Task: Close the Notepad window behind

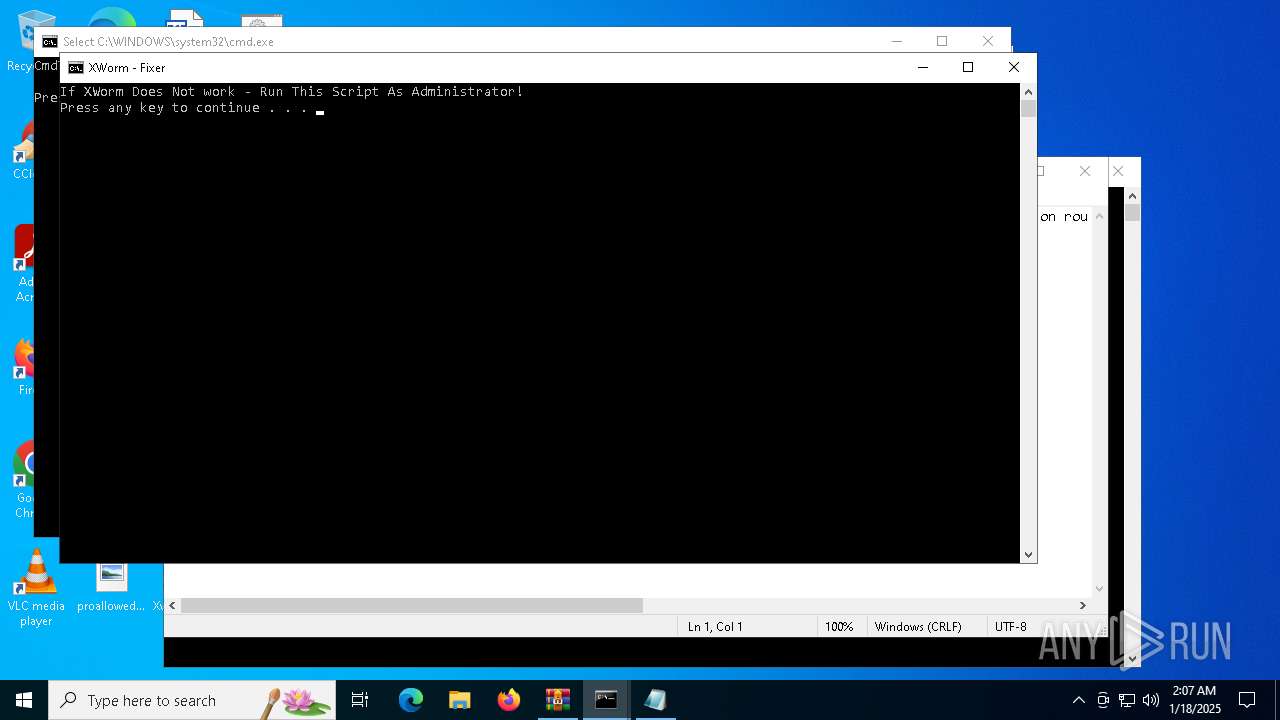Action: [1084, 171]
